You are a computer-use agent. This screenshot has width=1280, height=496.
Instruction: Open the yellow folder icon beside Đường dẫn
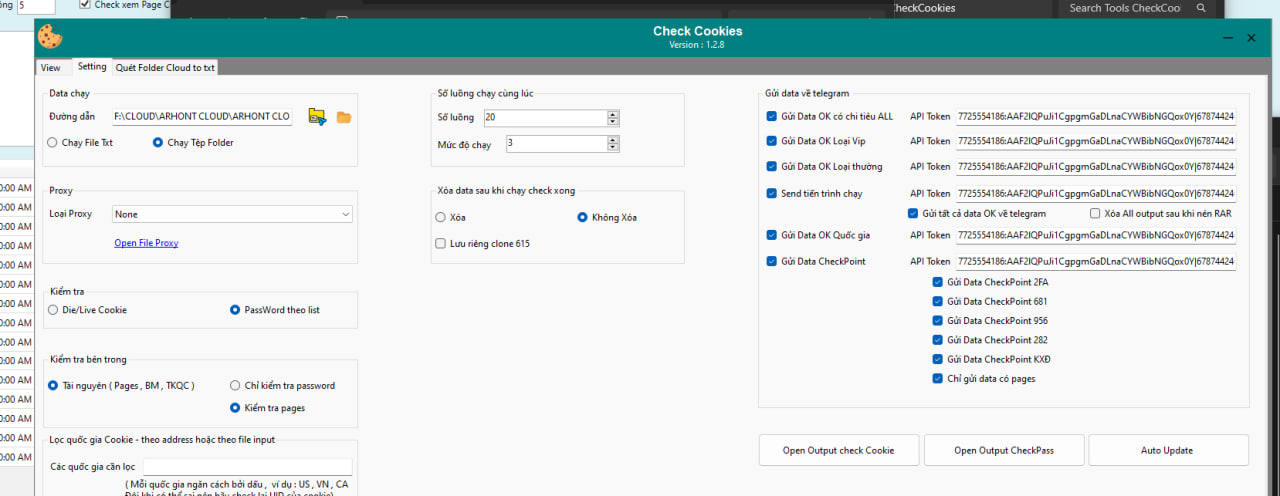pyautogui.click(x=344, y=117)
